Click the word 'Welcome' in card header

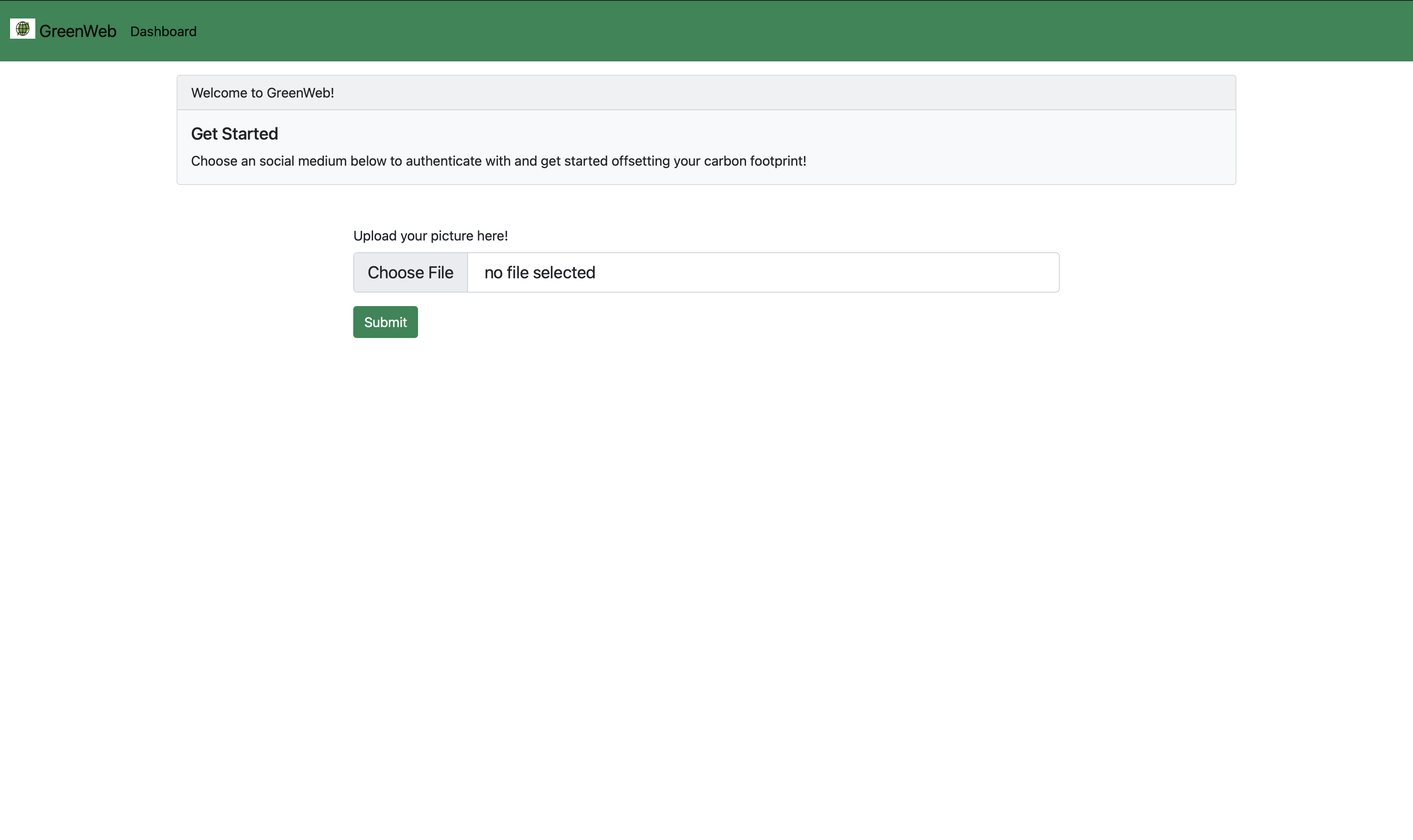(219, 93)
